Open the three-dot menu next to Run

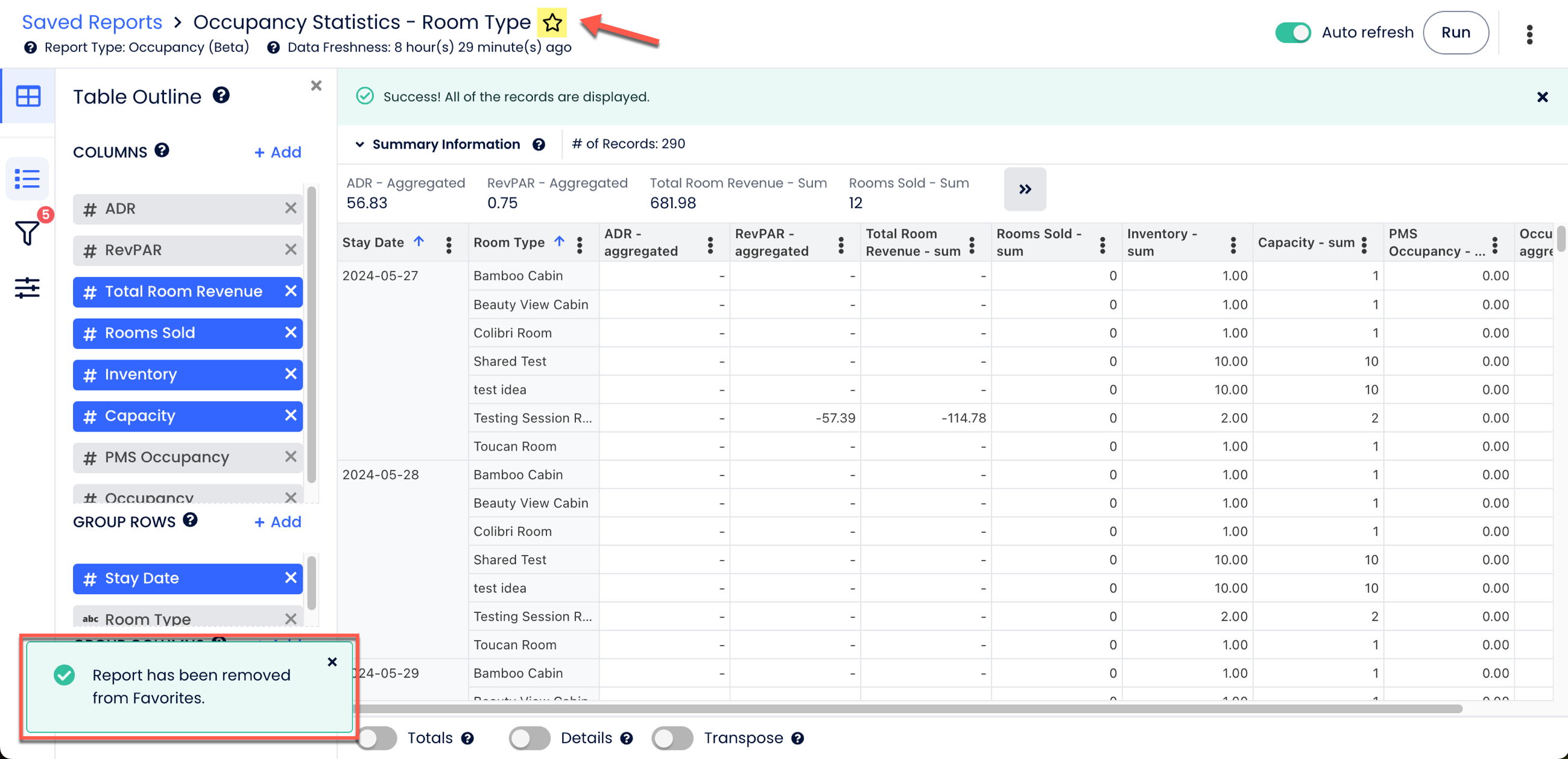coord(1528,34)
